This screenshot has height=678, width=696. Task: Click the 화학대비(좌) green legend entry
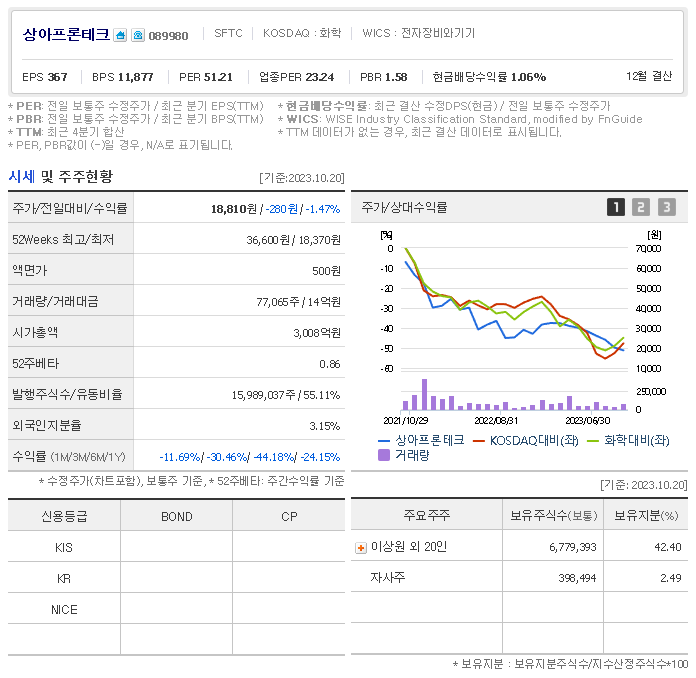628,440
